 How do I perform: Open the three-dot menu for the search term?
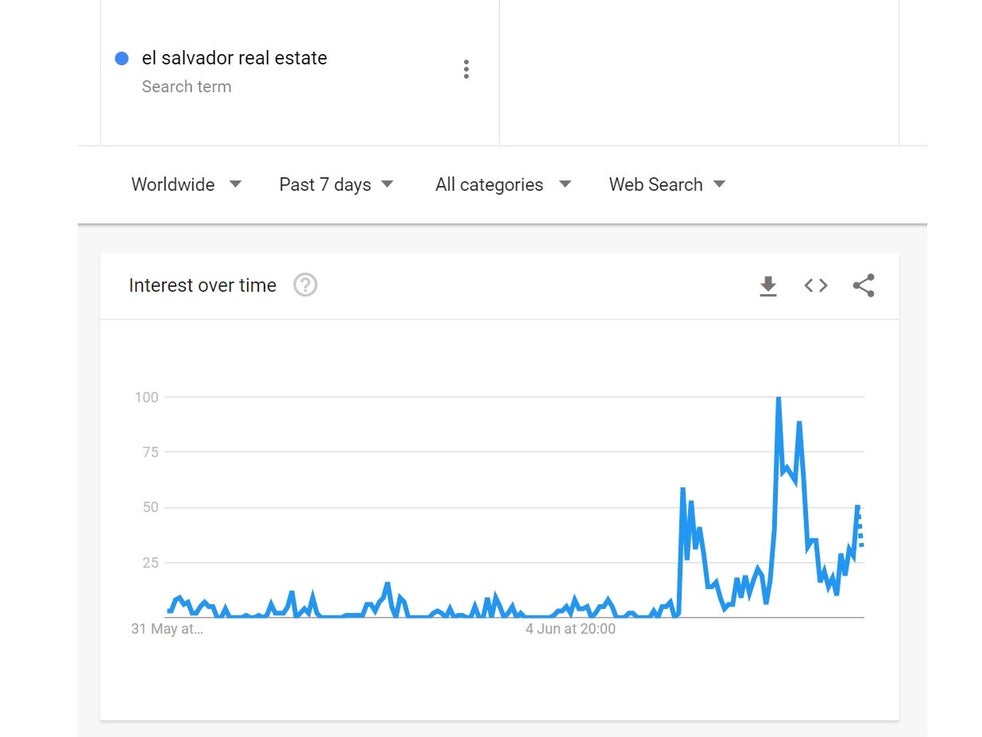(x=466, y=69)
